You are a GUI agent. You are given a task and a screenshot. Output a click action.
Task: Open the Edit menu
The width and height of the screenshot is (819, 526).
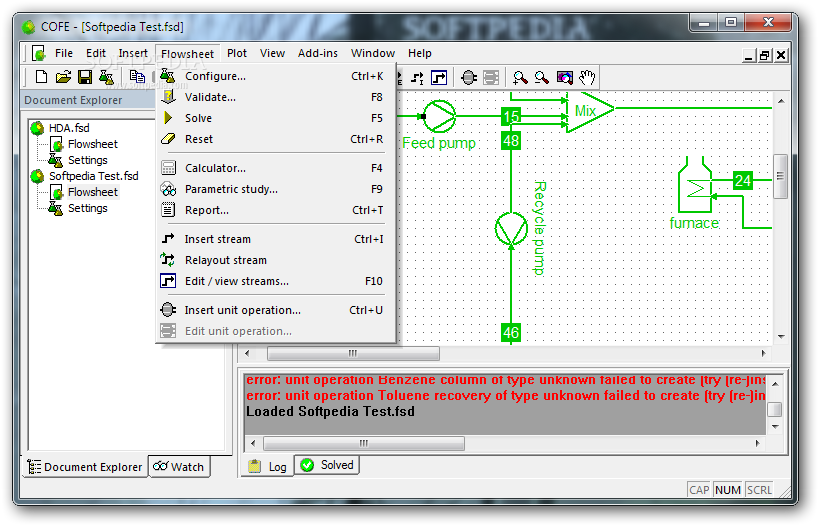(96, 53)
